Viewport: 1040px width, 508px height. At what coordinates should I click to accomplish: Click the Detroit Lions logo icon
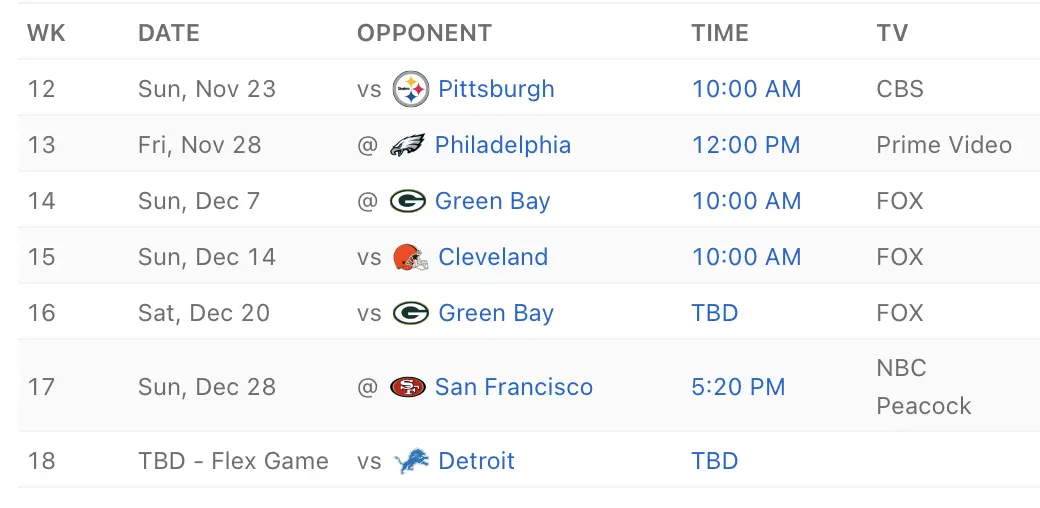(411, 461)
